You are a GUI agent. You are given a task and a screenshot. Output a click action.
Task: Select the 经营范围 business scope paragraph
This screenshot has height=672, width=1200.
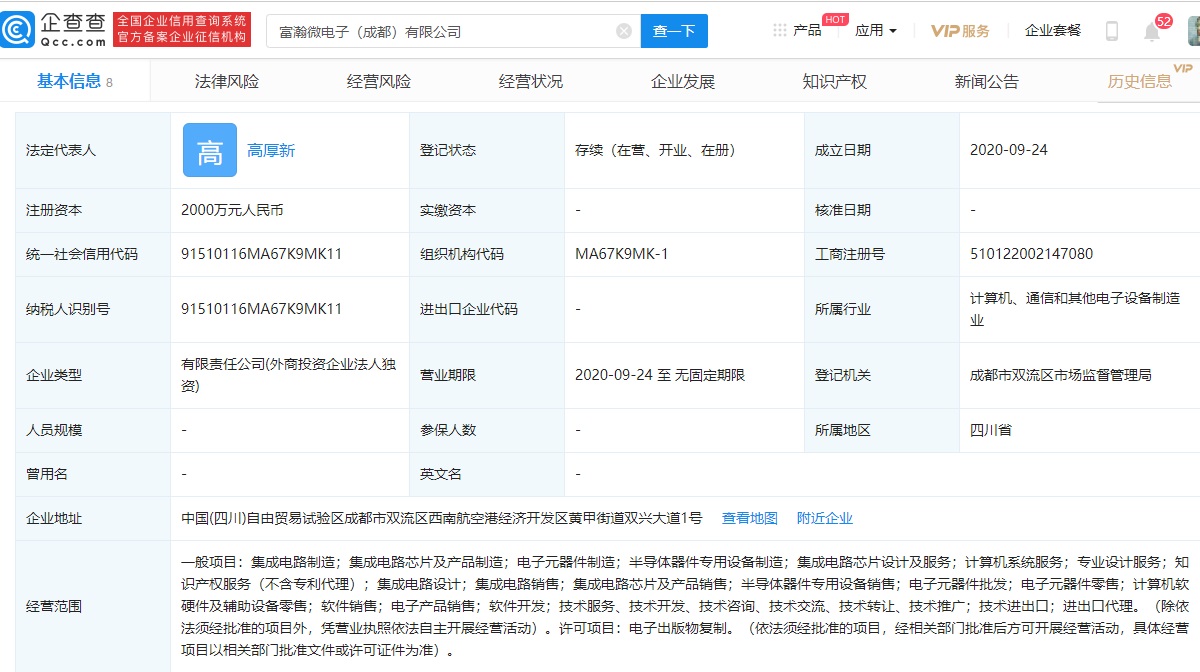685,606
